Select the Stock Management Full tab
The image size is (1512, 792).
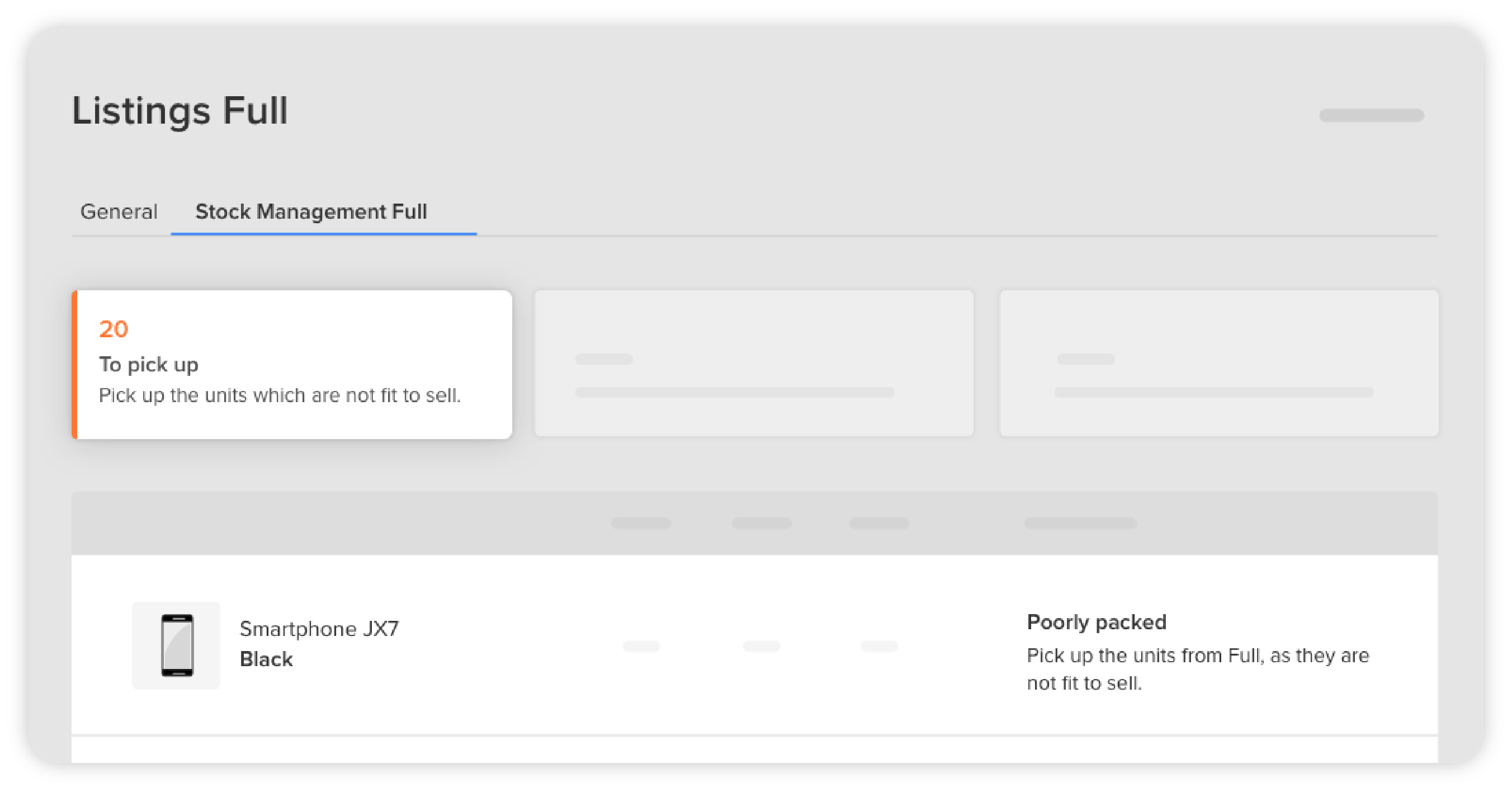pyautogui.click(x=311, y=211)
